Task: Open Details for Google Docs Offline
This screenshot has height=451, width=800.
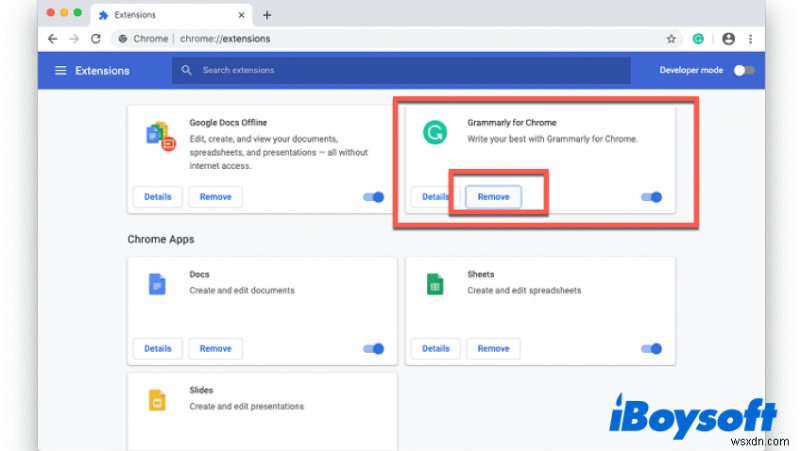Action: [158, 197]
